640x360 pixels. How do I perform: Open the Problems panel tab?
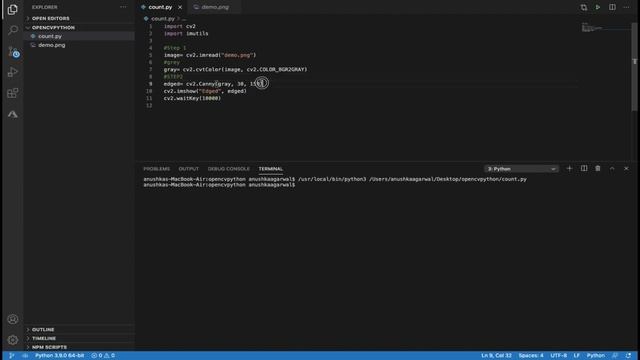[156, 169]
